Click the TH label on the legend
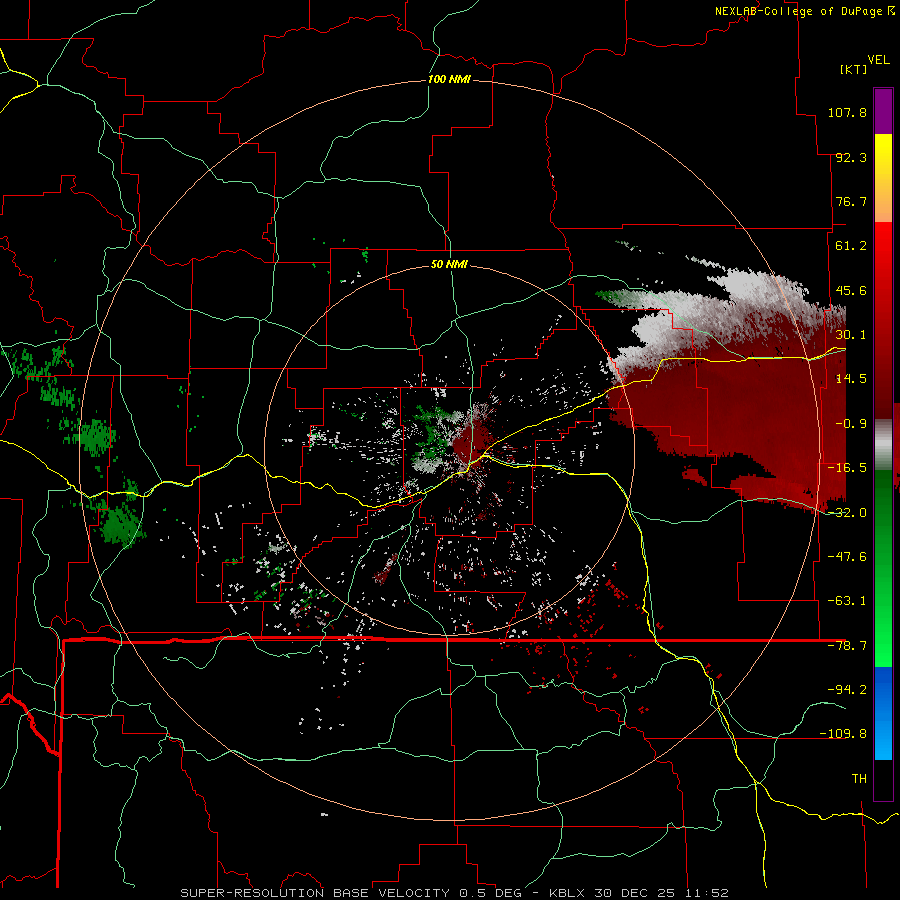Image resolution: width=900 pixels, height=900 pixels. tap(859, 778)
